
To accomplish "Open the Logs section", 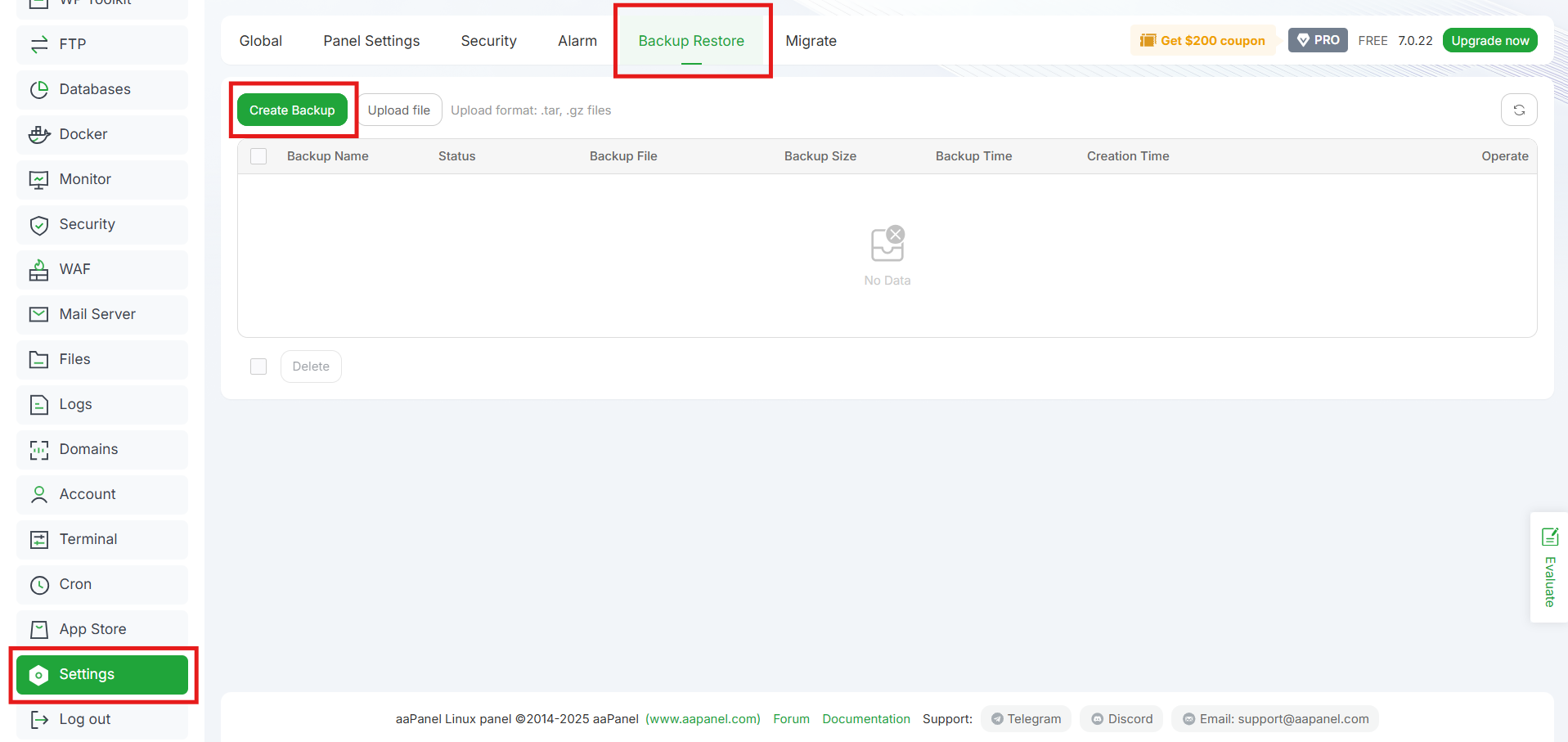I will (x=75, y=404).
